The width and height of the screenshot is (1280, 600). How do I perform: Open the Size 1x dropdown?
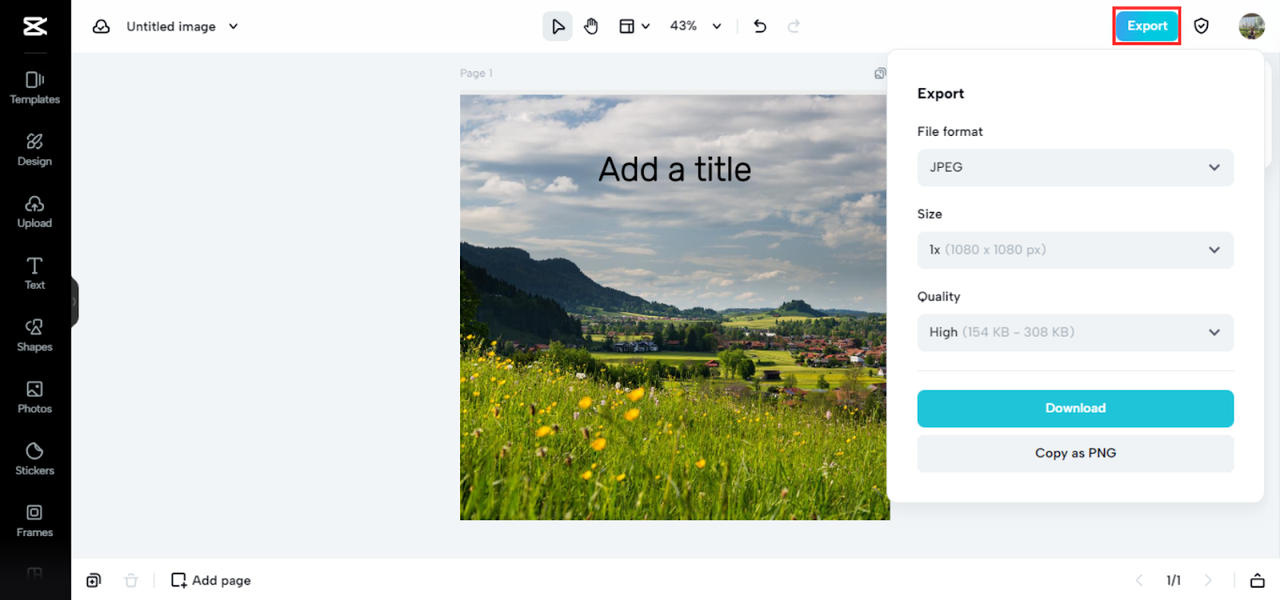[1076, 250]
